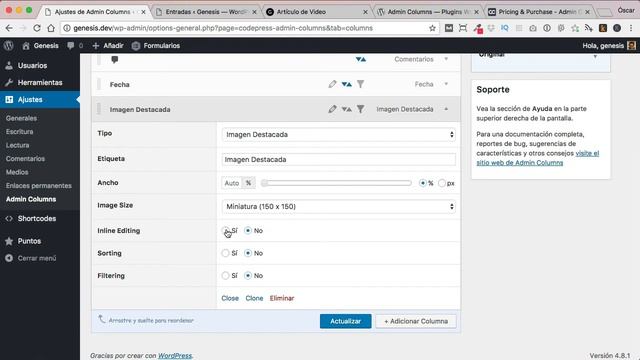This screenshot has width=640, height=360.
Task: Click sort arrows icon in Imagen Destacada row
Action: tap(347, 109)
